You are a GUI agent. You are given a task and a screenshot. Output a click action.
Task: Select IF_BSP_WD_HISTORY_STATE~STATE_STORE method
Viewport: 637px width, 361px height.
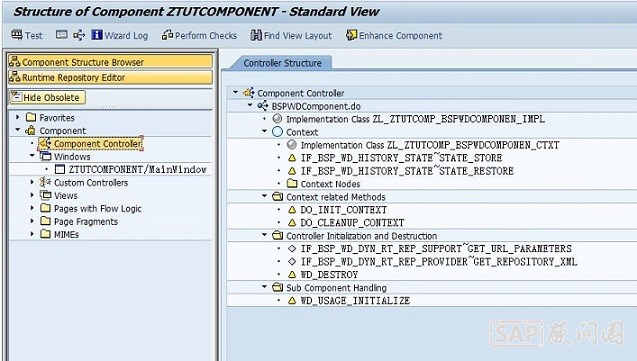[x=401, y=158]
